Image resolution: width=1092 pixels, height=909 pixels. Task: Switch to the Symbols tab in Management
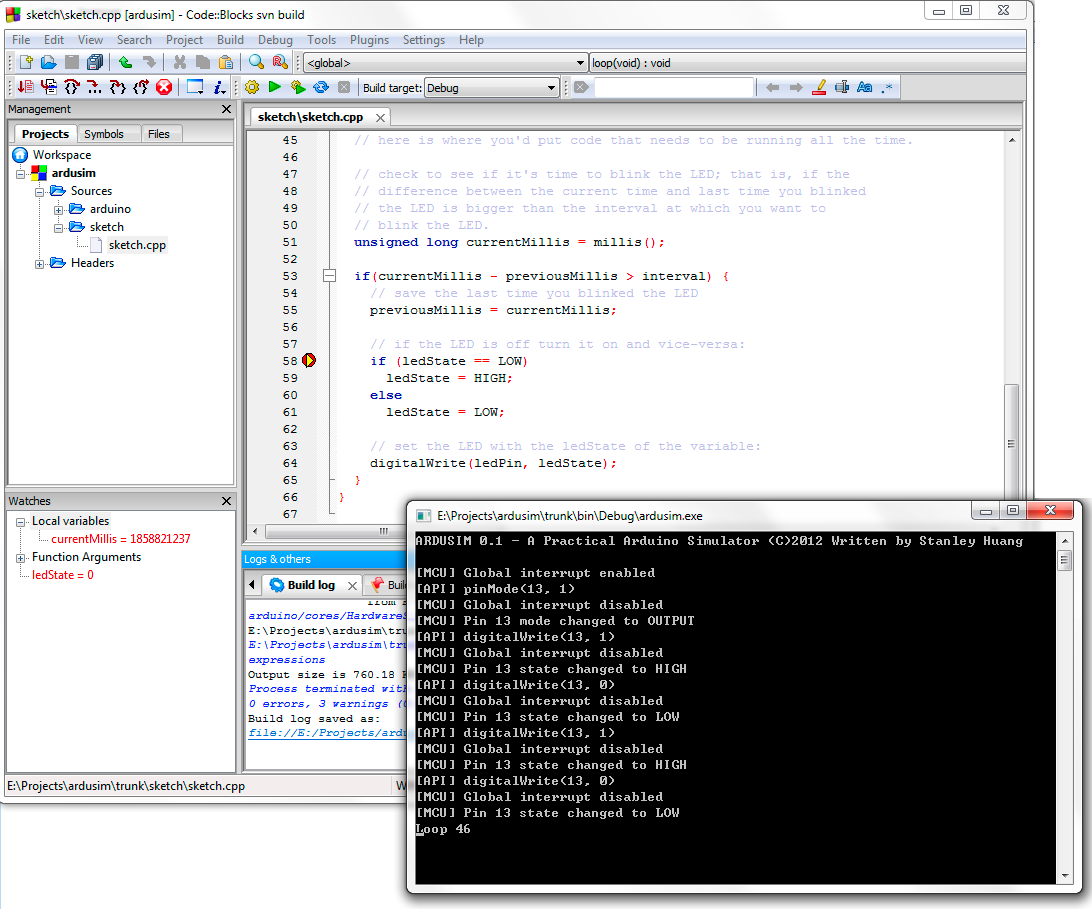pos(108,133)
